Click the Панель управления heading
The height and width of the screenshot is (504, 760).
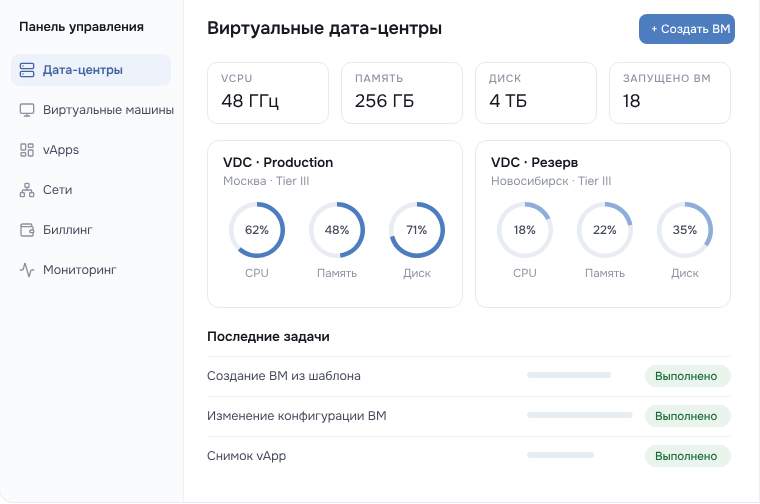point(81,27)
